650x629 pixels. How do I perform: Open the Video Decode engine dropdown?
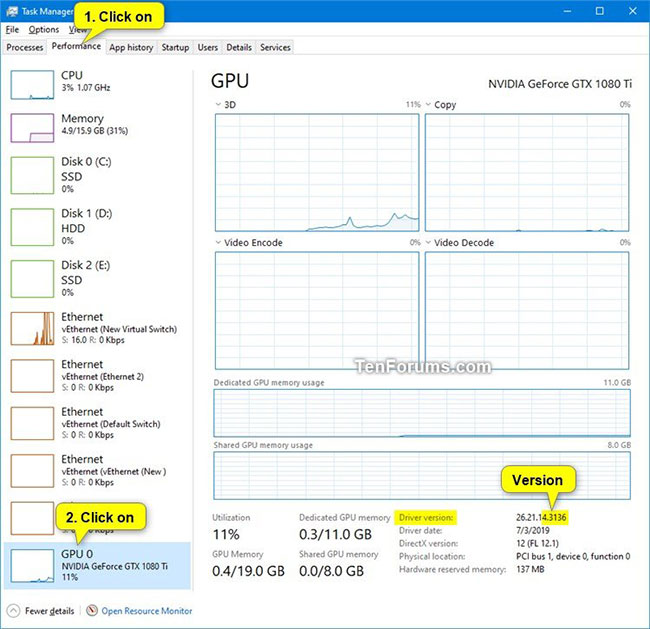pos(428,243)
